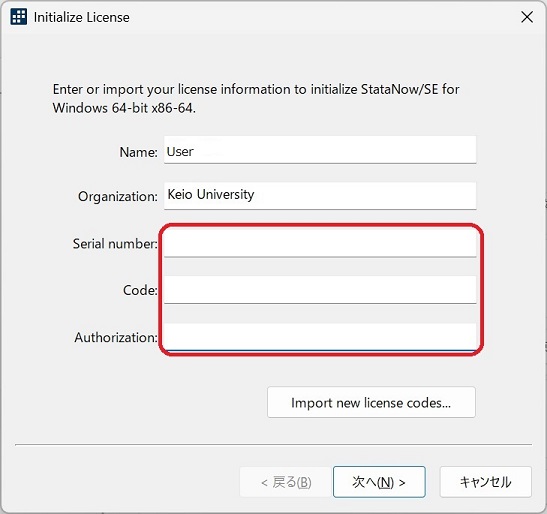Focus the Name input field
The width and height of the screenshot is (547, 514).
320,150
